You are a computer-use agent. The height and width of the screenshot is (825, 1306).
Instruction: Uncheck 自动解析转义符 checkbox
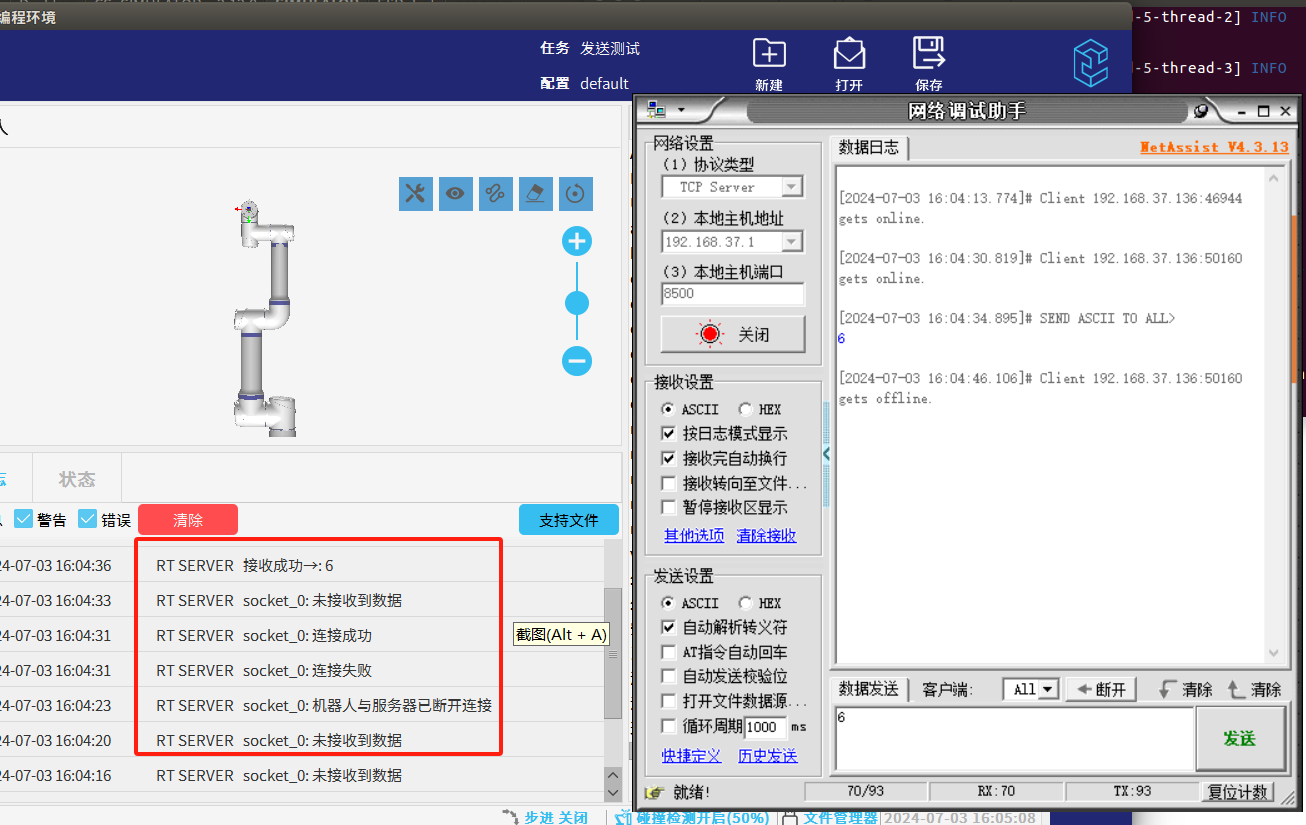[669, 628]
